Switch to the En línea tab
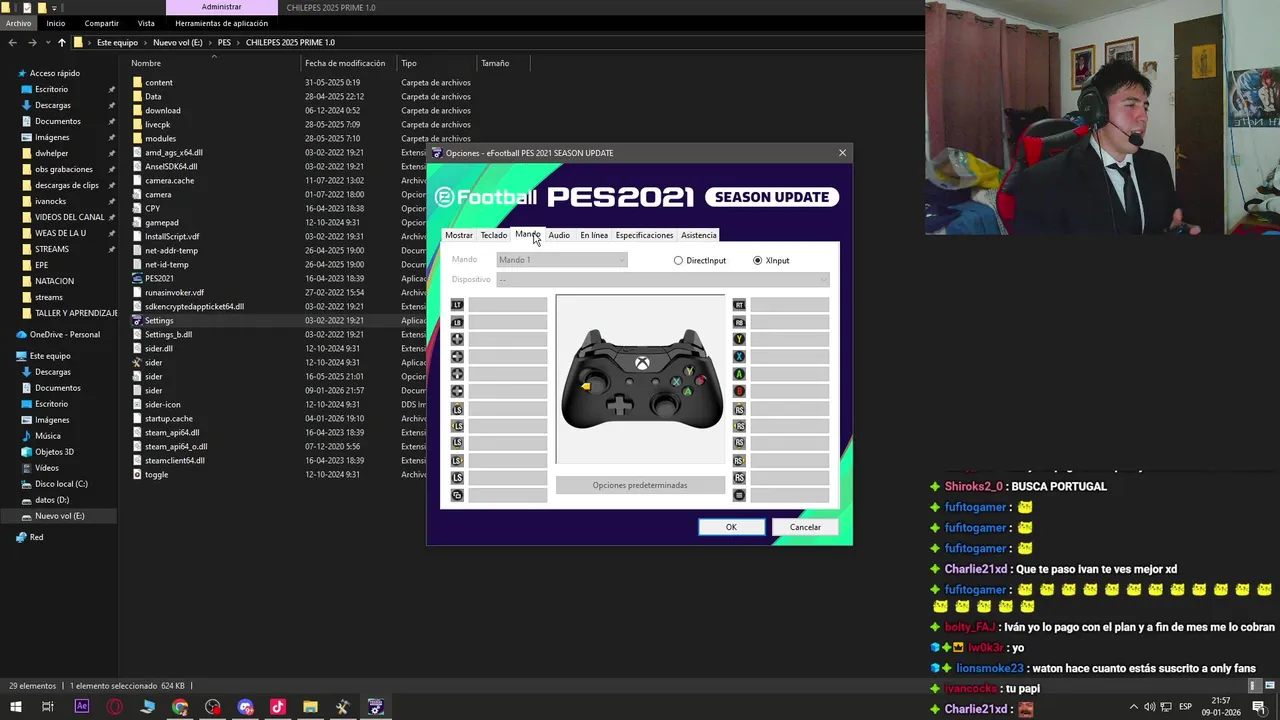Image resolution: width=1280 pixels, height=720 pixels. pyautogui.click(x=594, y=235)
